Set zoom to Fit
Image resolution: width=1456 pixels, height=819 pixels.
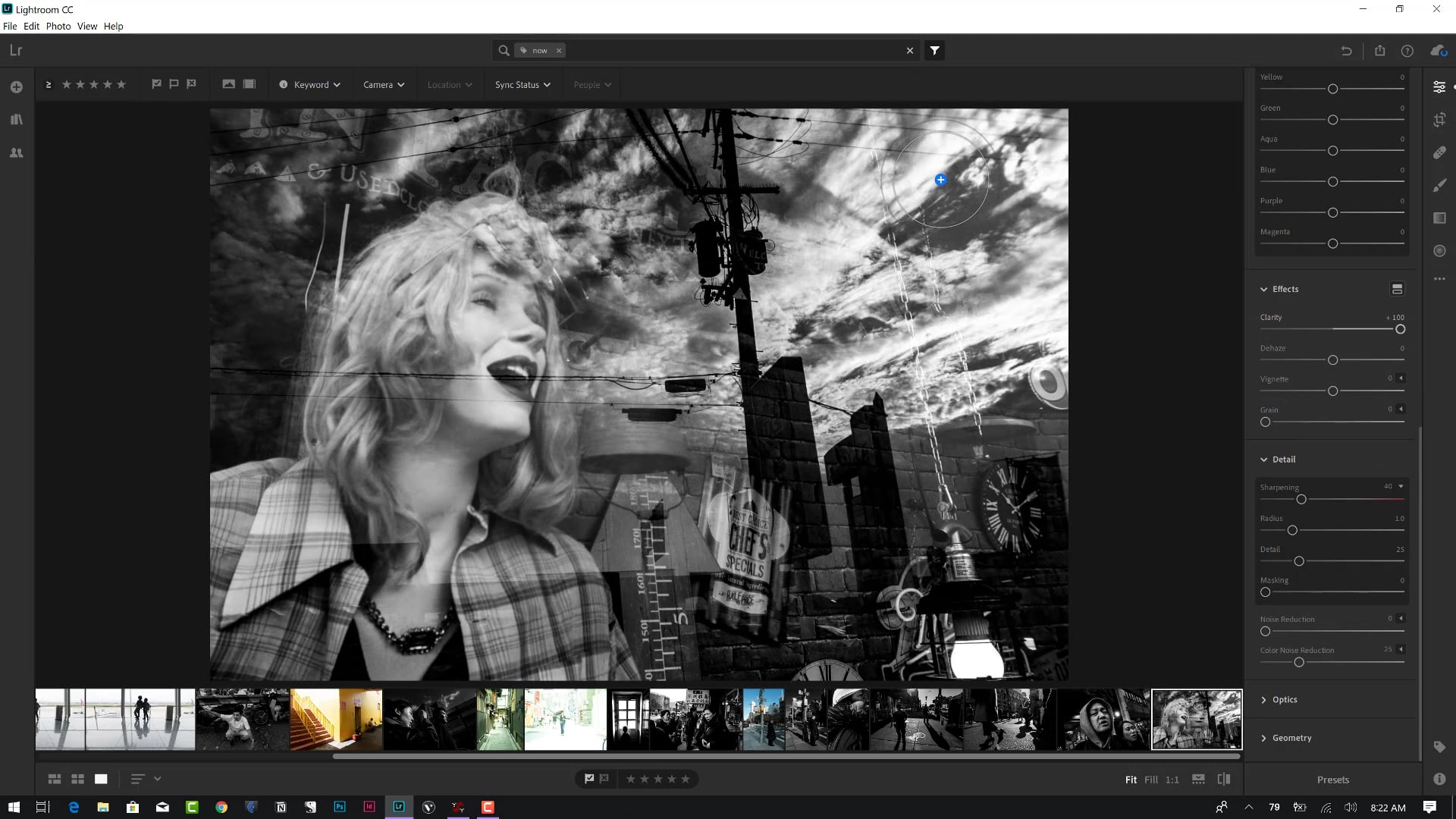(1131, 780)
